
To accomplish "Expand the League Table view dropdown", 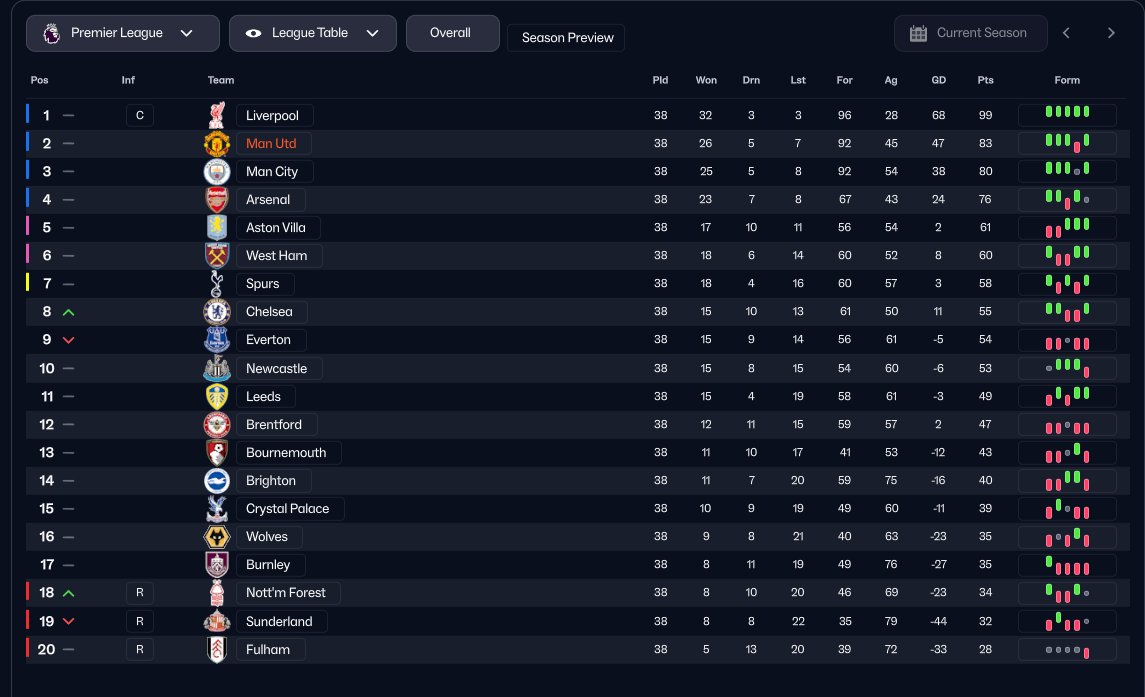I will pos(312,33).
